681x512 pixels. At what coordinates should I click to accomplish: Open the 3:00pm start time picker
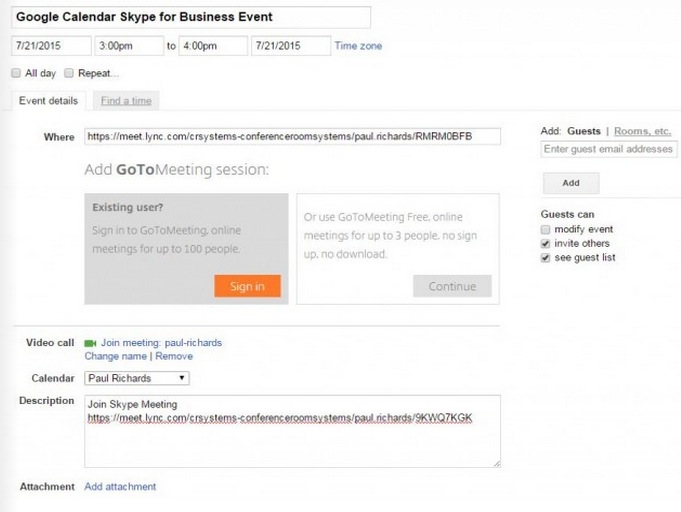[x=129, y=46]
